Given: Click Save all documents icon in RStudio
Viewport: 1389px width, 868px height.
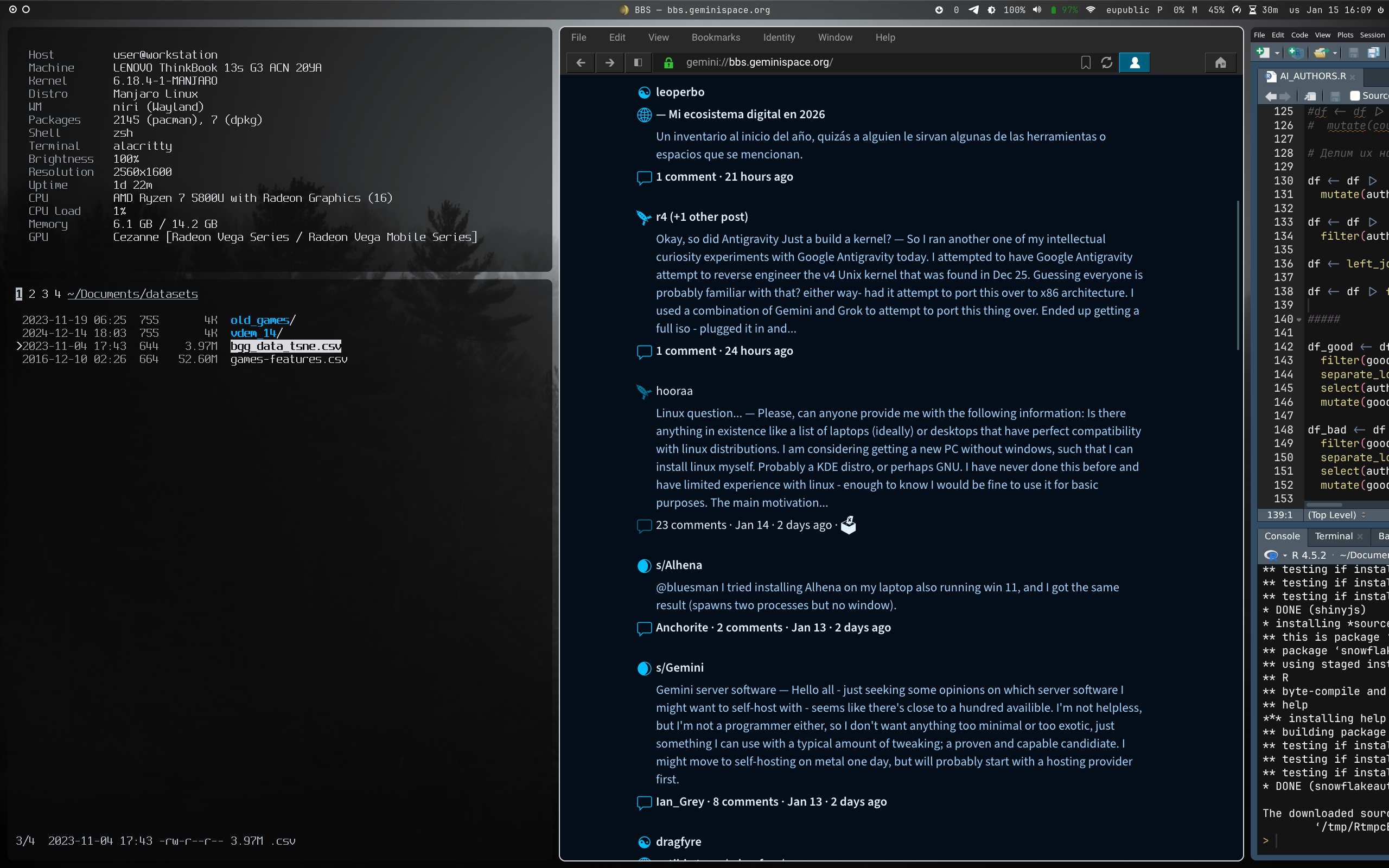Looking at the screenshot, I should (x=1373, y=53).
